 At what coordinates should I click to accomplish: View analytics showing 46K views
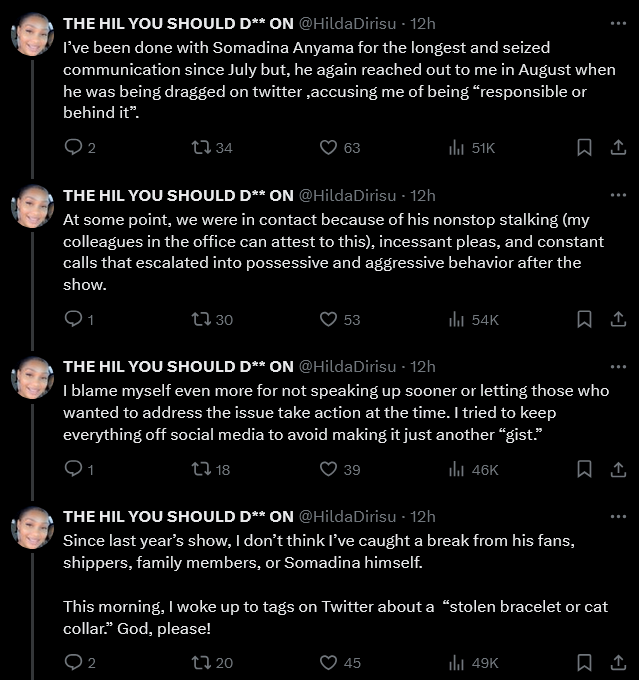tap(457, 469)
